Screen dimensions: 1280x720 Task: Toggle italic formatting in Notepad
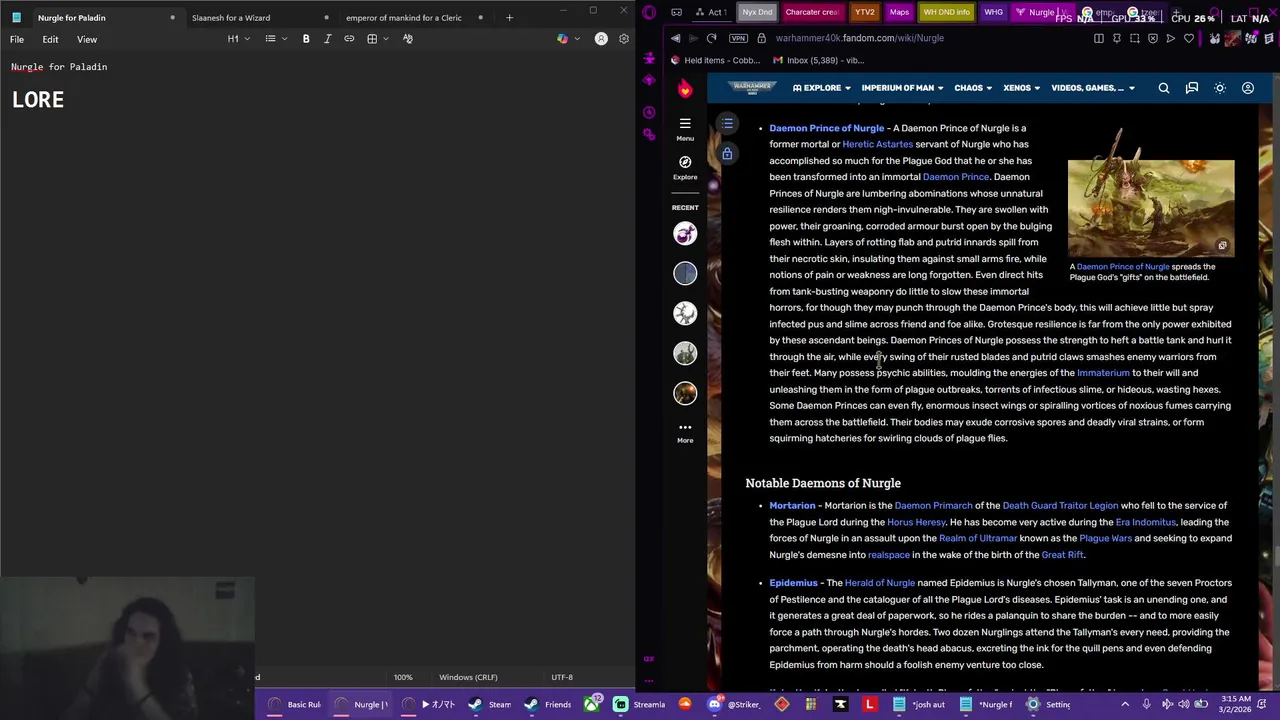pyautogui.click(x=327, y=39)
